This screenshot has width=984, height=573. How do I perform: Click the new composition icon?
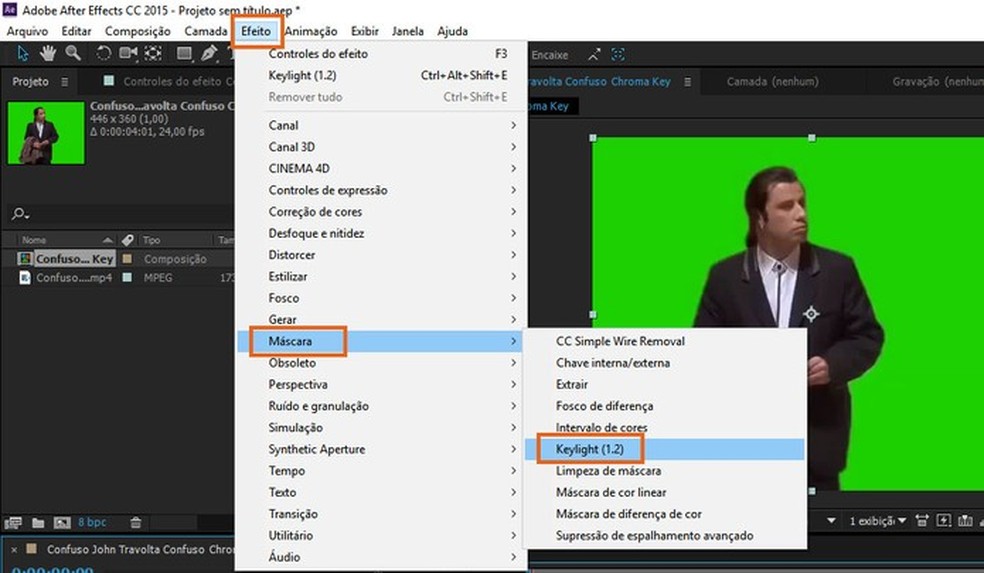tap(60, 522)
